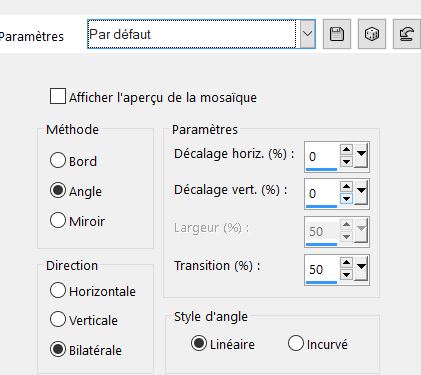This screenshot has height=375, width=421.
Task: Increase Transition value with up arrow
Action: (x=346, y=262)
